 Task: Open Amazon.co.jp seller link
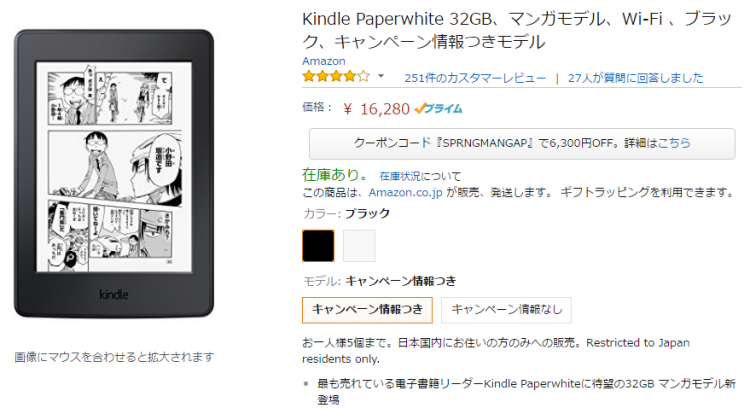point(405,193)
